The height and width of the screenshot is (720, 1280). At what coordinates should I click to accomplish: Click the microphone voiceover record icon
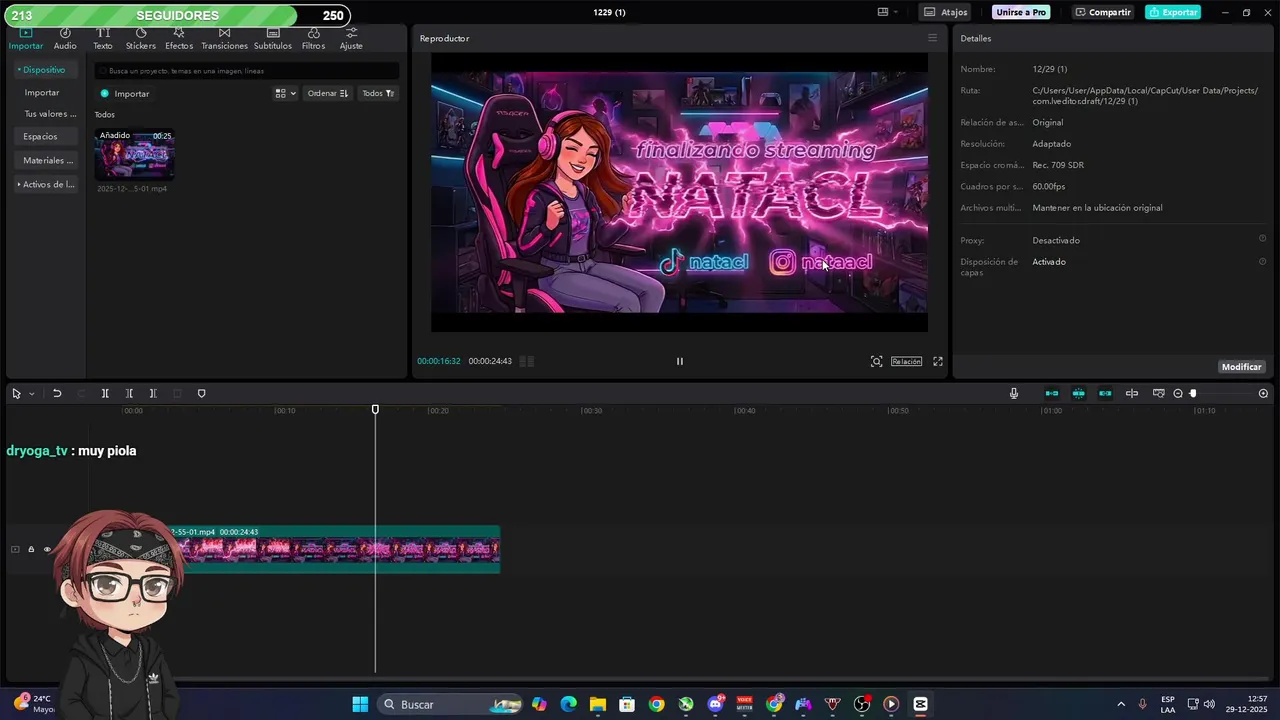point(1014,393)
